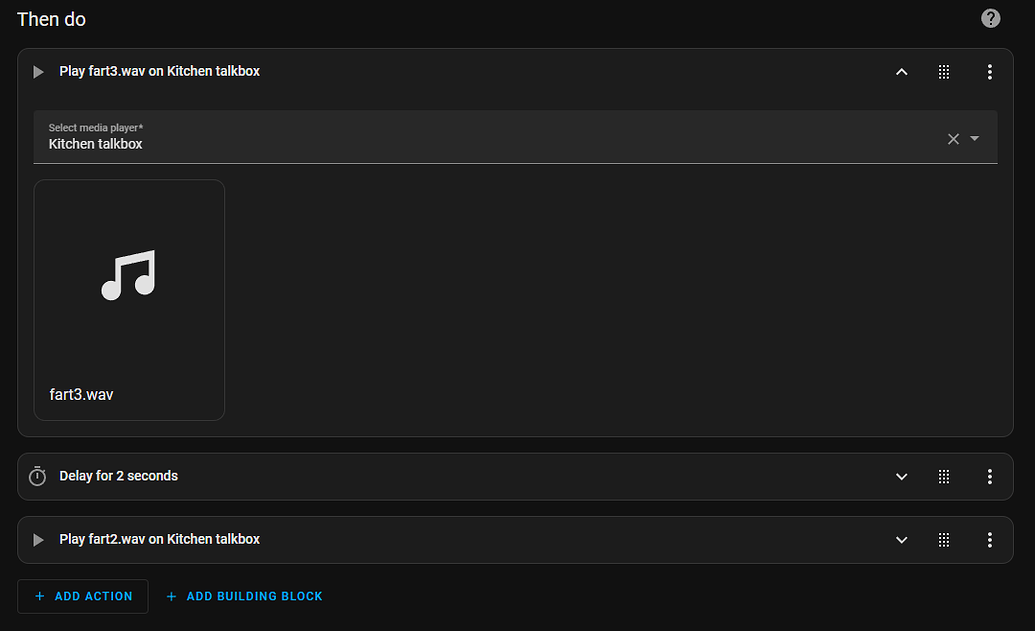Click the Select media player field
Image resolution: width=1035 pixels, height=631 pixels.
pyautogui.click(x=480, y=137)
